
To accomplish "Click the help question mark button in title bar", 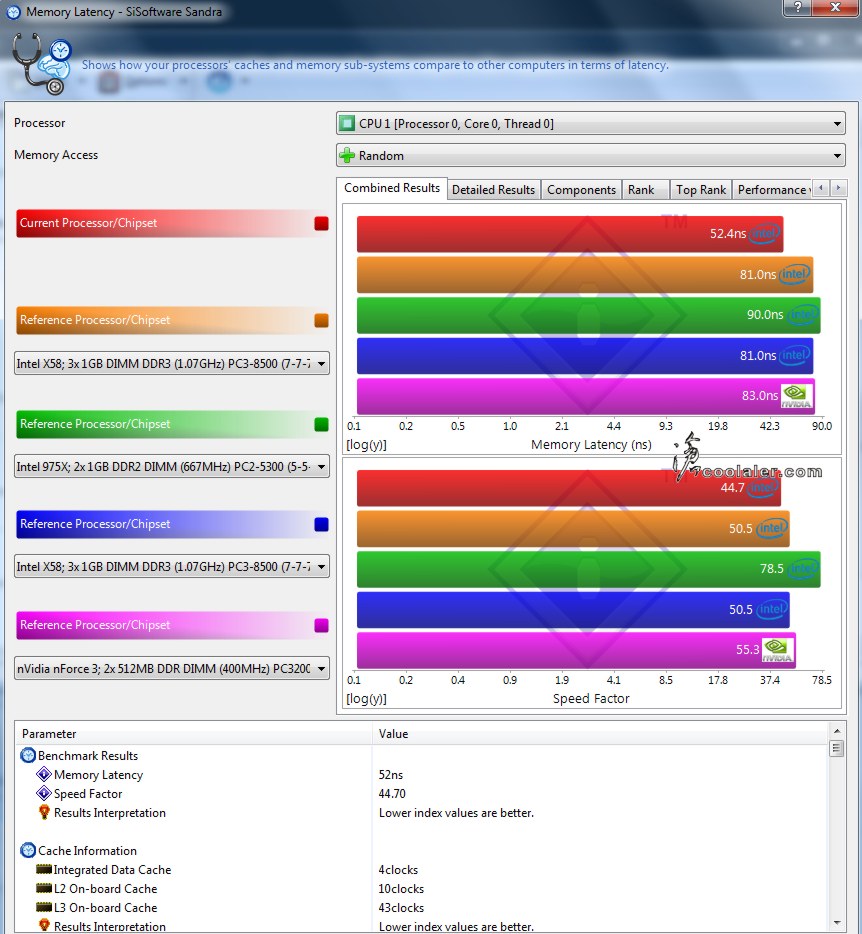I will point(798,8).
